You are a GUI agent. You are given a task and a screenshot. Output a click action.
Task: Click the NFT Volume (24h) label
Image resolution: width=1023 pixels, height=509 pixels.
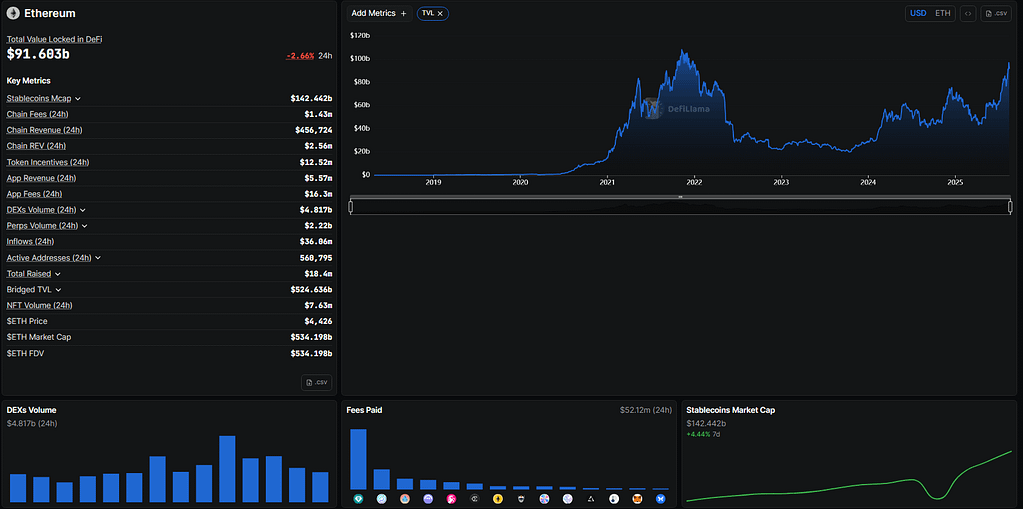pyautogui.click(x=39, y=305)
